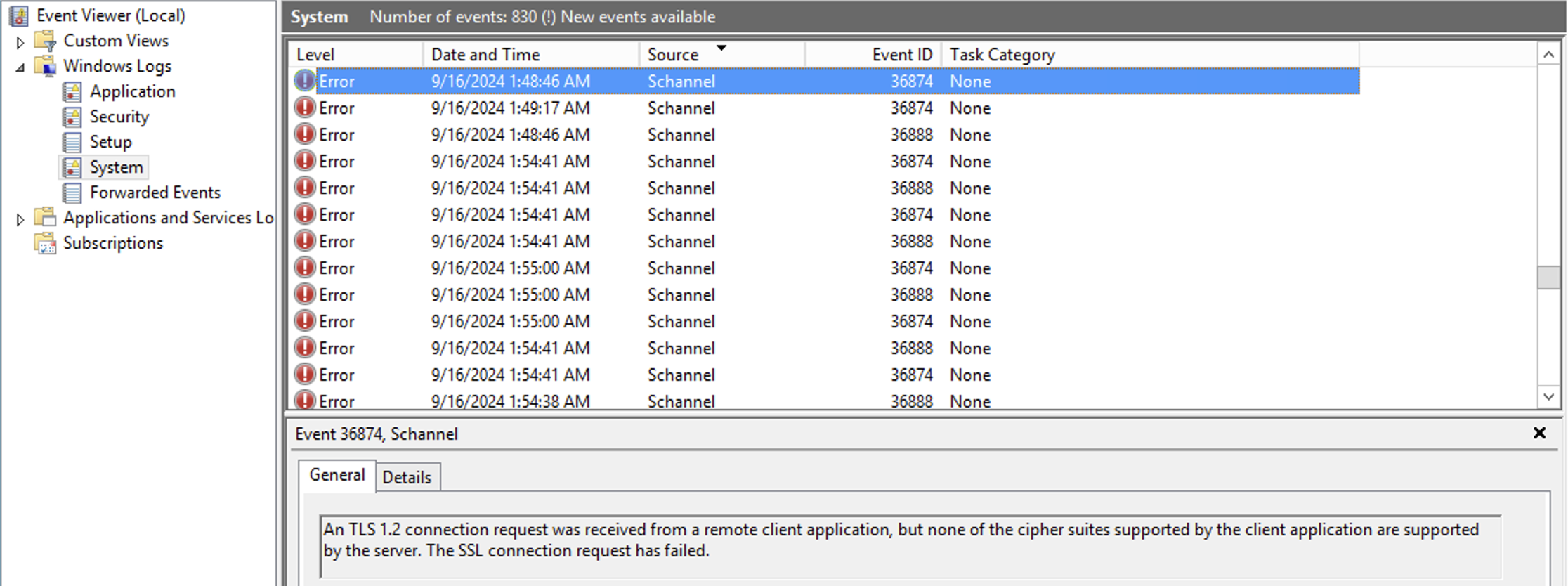Click the error icon of the 1:49:17 AM event
Image resolution: width=1568 pixels, height=586 pixels.
tap(304, 108)
